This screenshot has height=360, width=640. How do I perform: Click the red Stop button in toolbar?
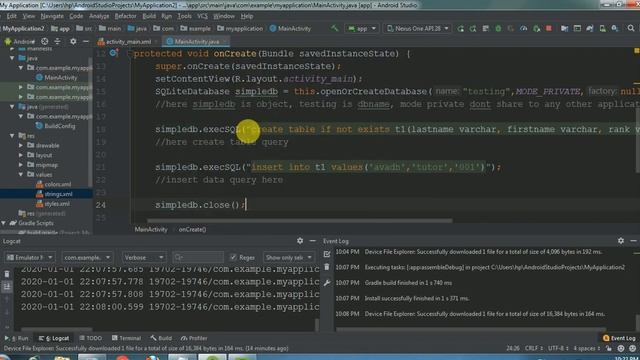tap(549, 28)
